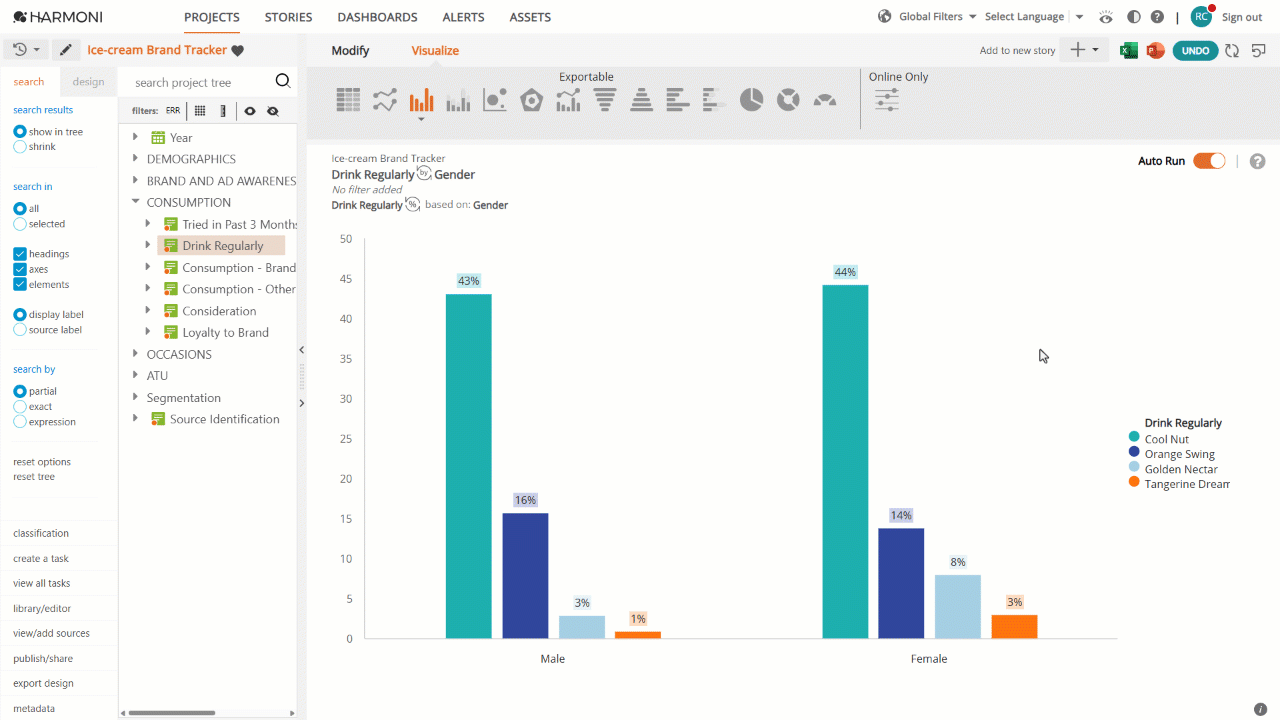1280x720 pixels.
Task: Select the donut chart icon
Action: 788,99
